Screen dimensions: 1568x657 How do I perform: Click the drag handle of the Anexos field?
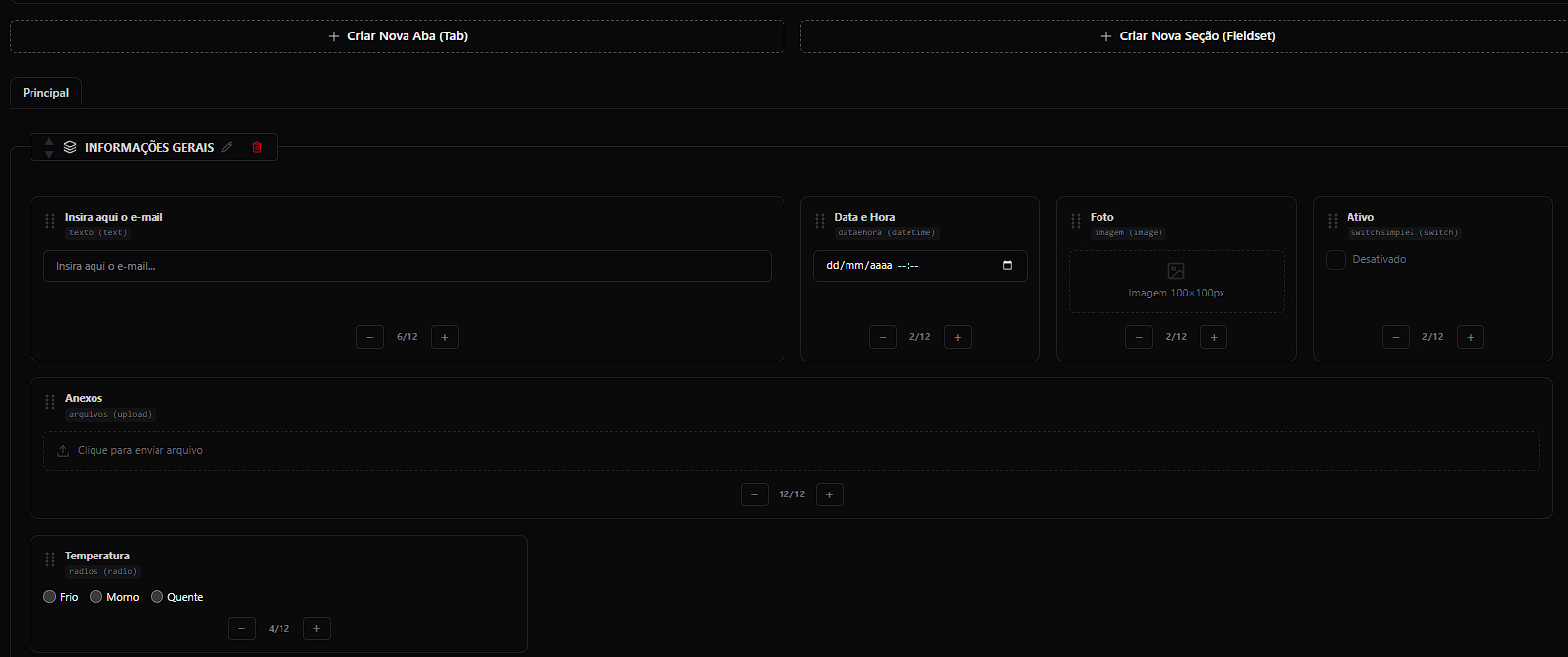(50, 402)
